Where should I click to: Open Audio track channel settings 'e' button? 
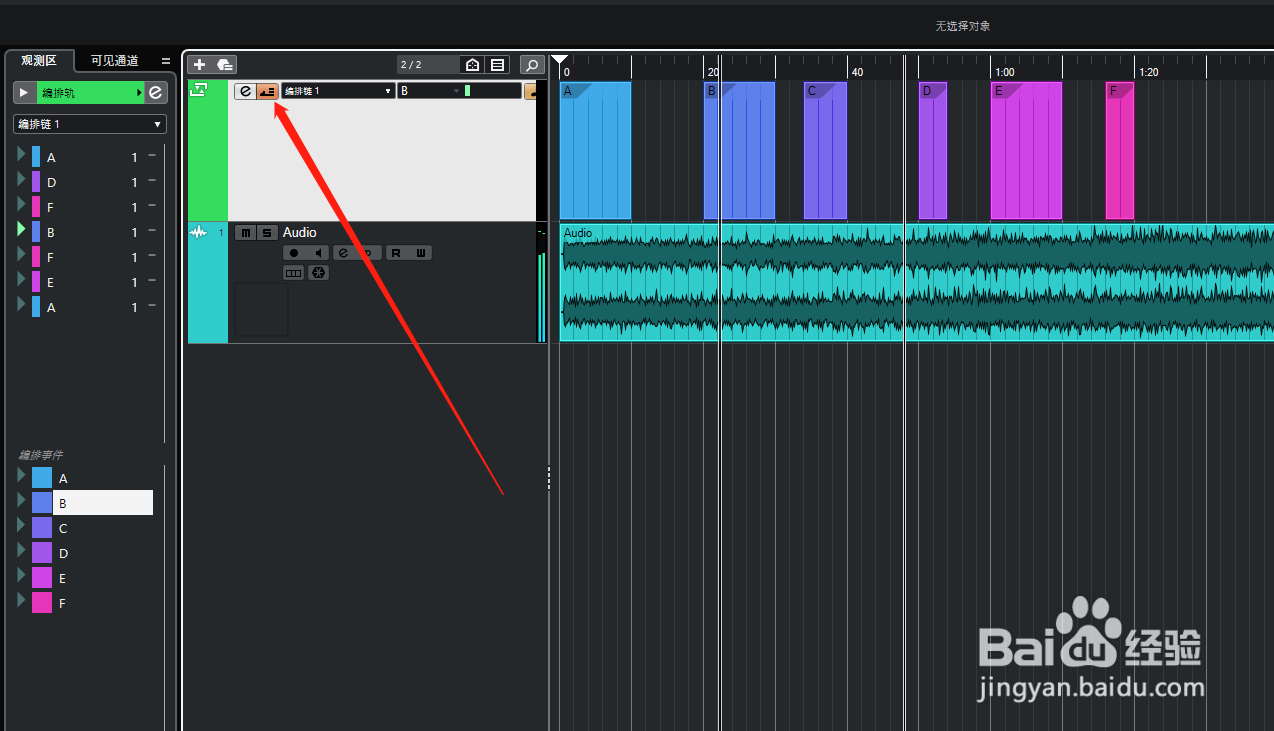tap(343, 253)
